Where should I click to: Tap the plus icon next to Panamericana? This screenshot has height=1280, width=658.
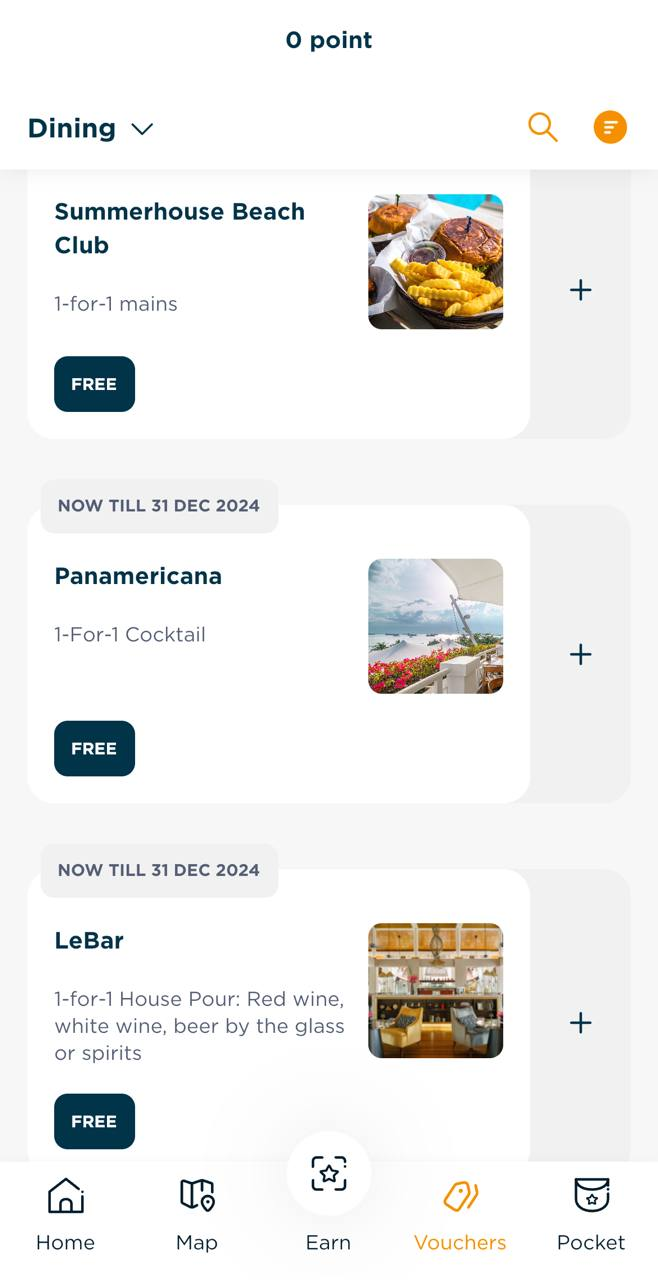580,654
